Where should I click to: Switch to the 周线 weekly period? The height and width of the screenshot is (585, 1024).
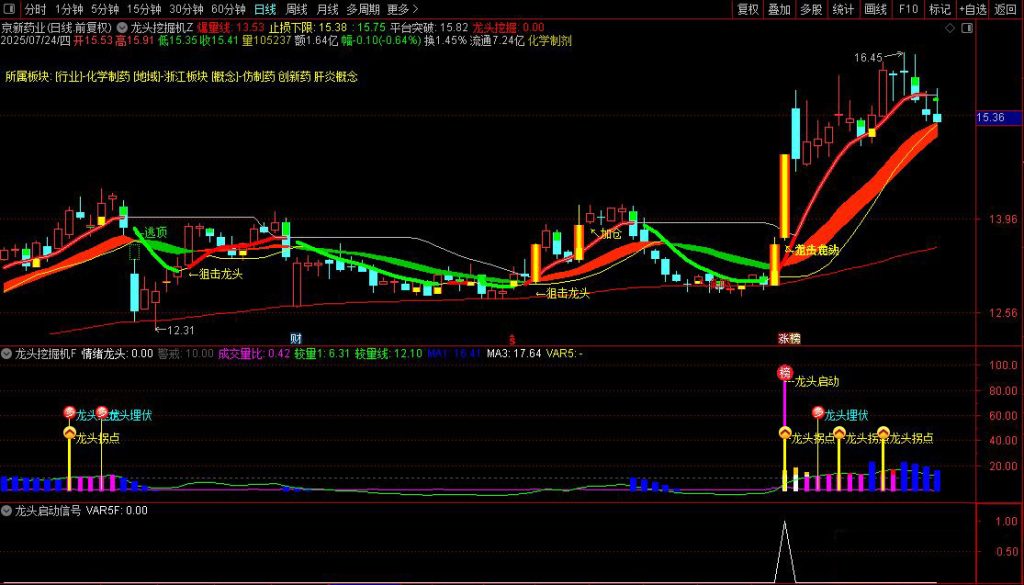(x=297, y=9)
